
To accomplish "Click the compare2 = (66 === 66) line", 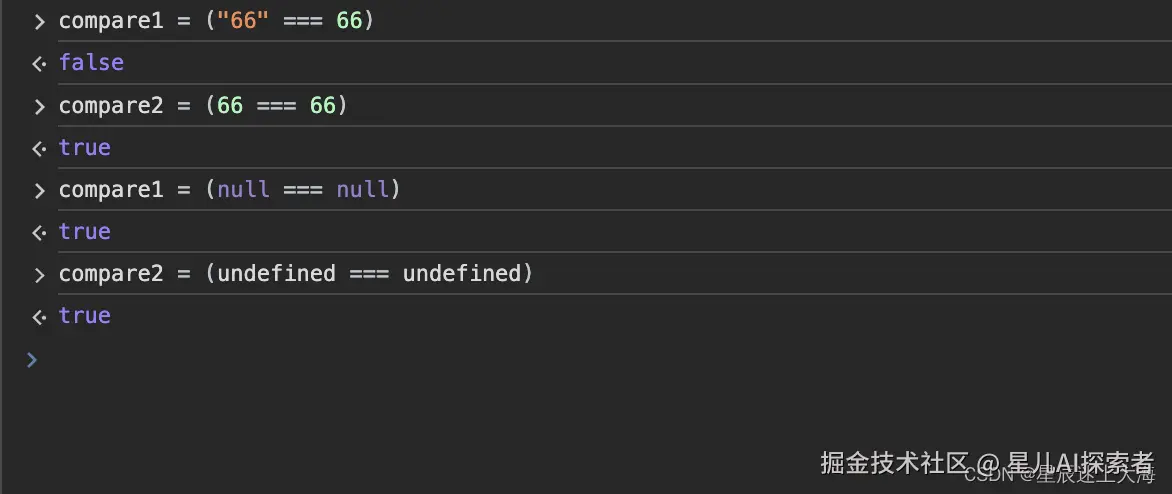I will tap(203, 105).
